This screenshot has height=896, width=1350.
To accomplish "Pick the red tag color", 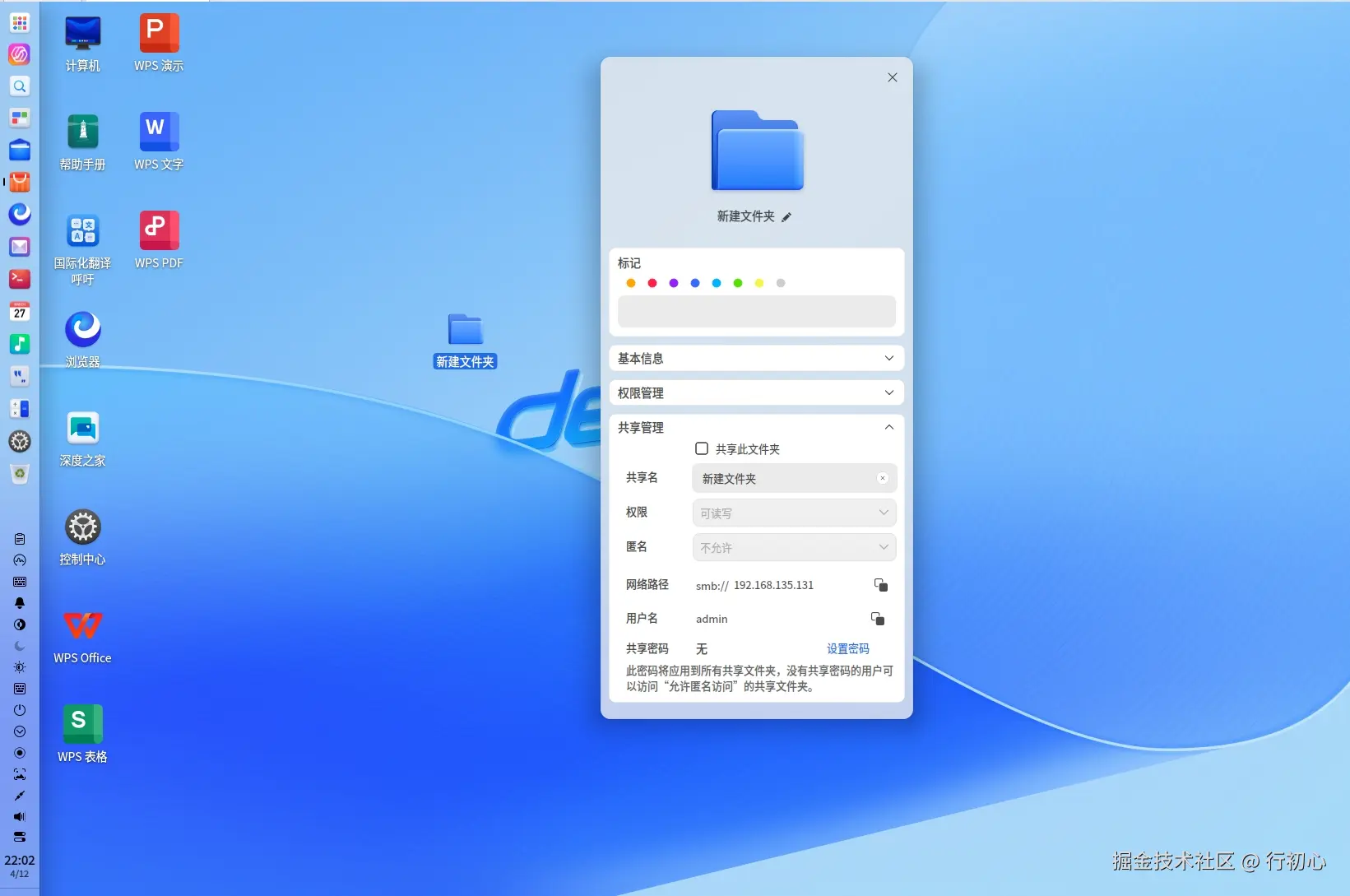I will click(x=652, y=283).
